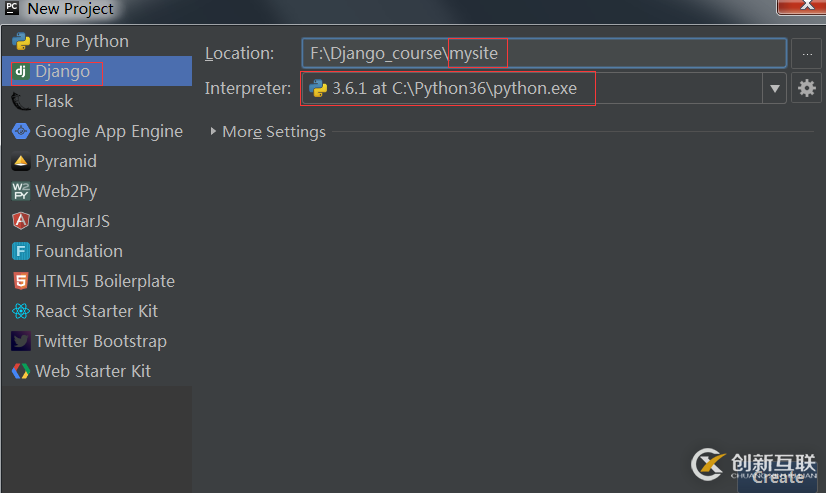826x493 pixels.
Task: Close the New Project dialog
Action: coord(800,7)
